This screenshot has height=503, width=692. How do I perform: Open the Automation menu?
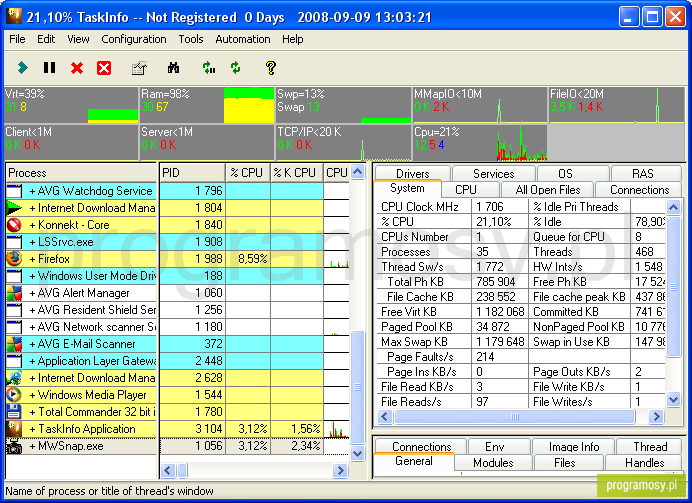click(x=243, y=39)
